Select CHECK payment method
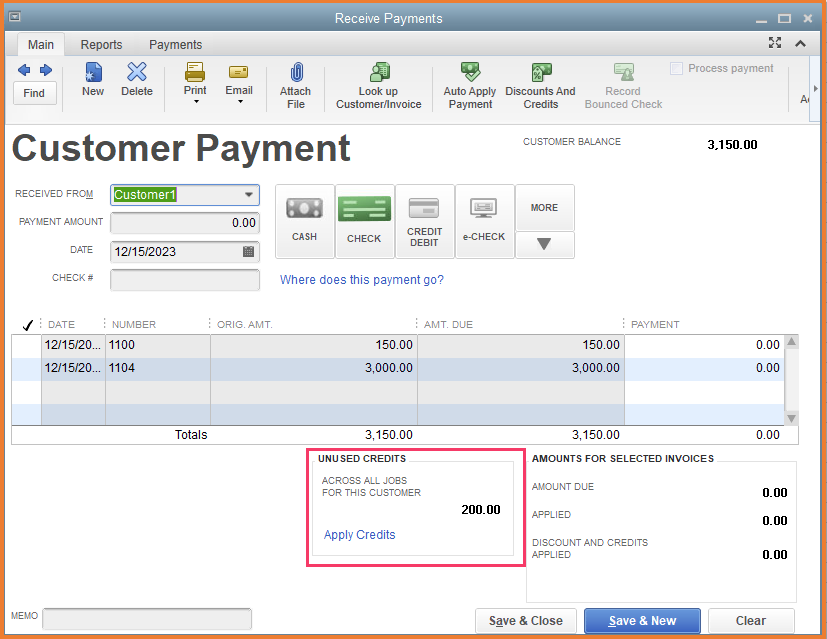 point(364,221)
